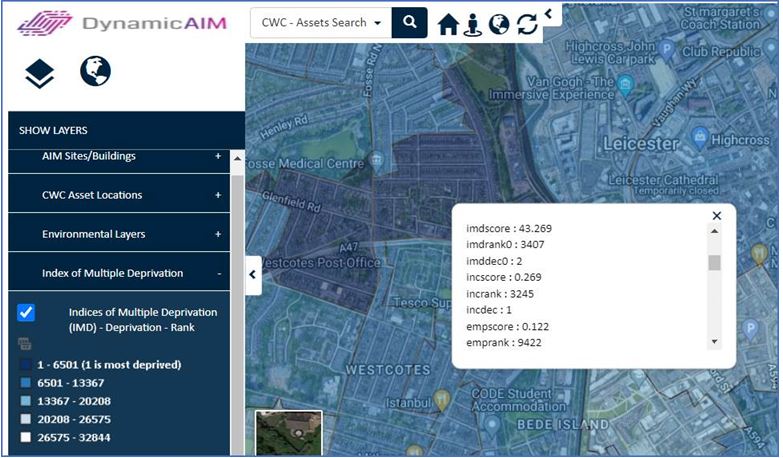Expand the Environmental Layers group
Image resolution: width=783 pixels, height=458 pixels.
click(x=119, y=234)
